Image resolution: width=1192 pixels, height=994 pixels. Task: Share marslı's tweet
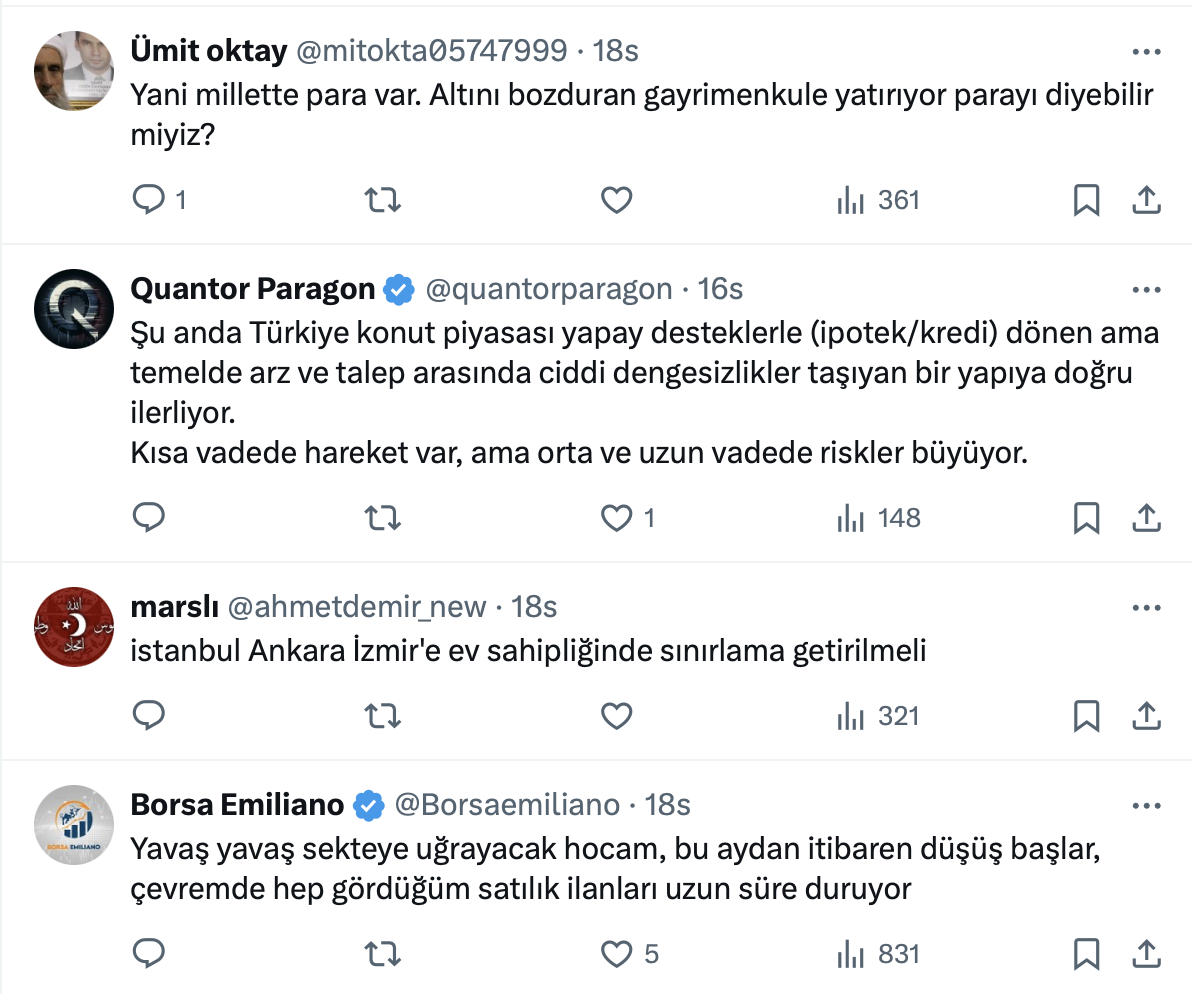[x=1146, y=716]
